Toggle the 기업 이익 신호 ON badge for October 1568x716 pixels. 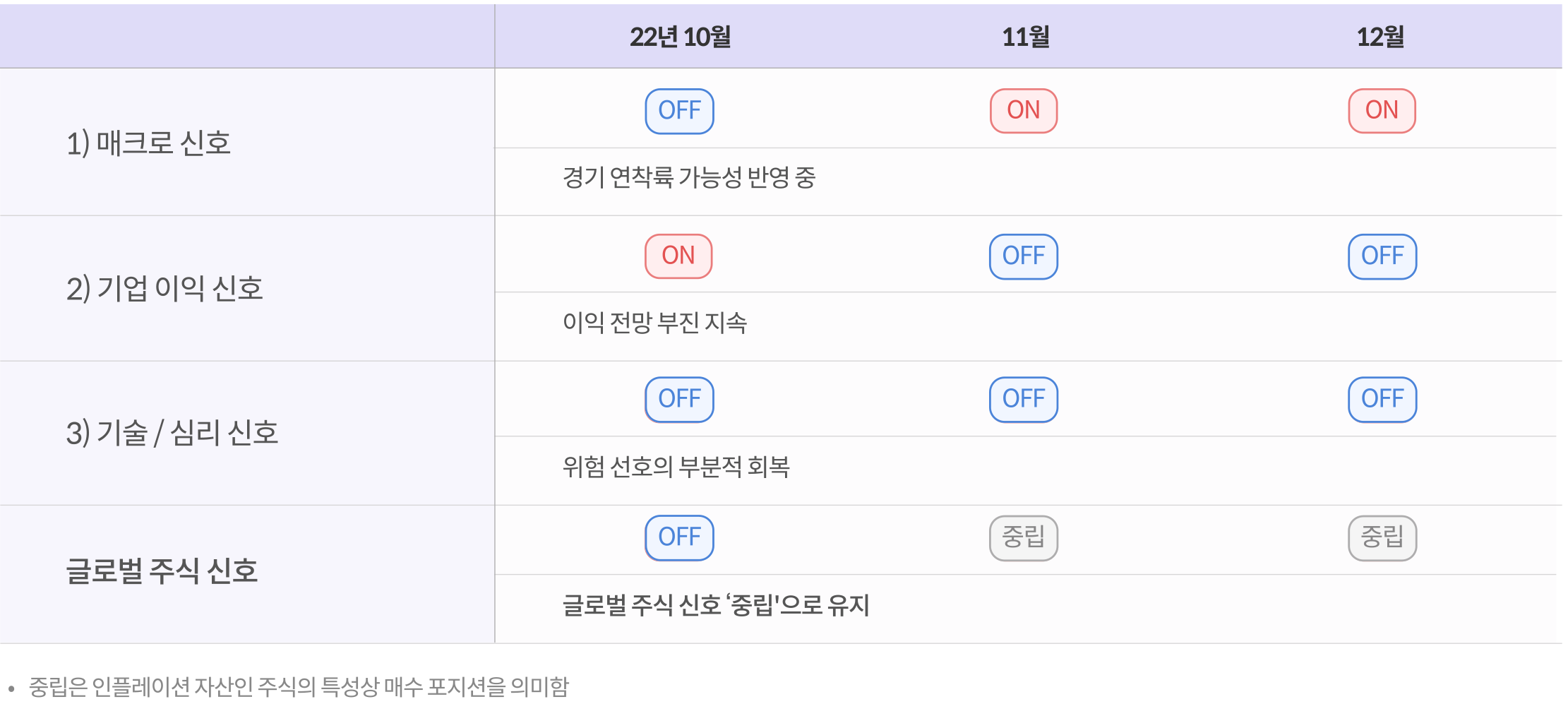tap(678, 256)
